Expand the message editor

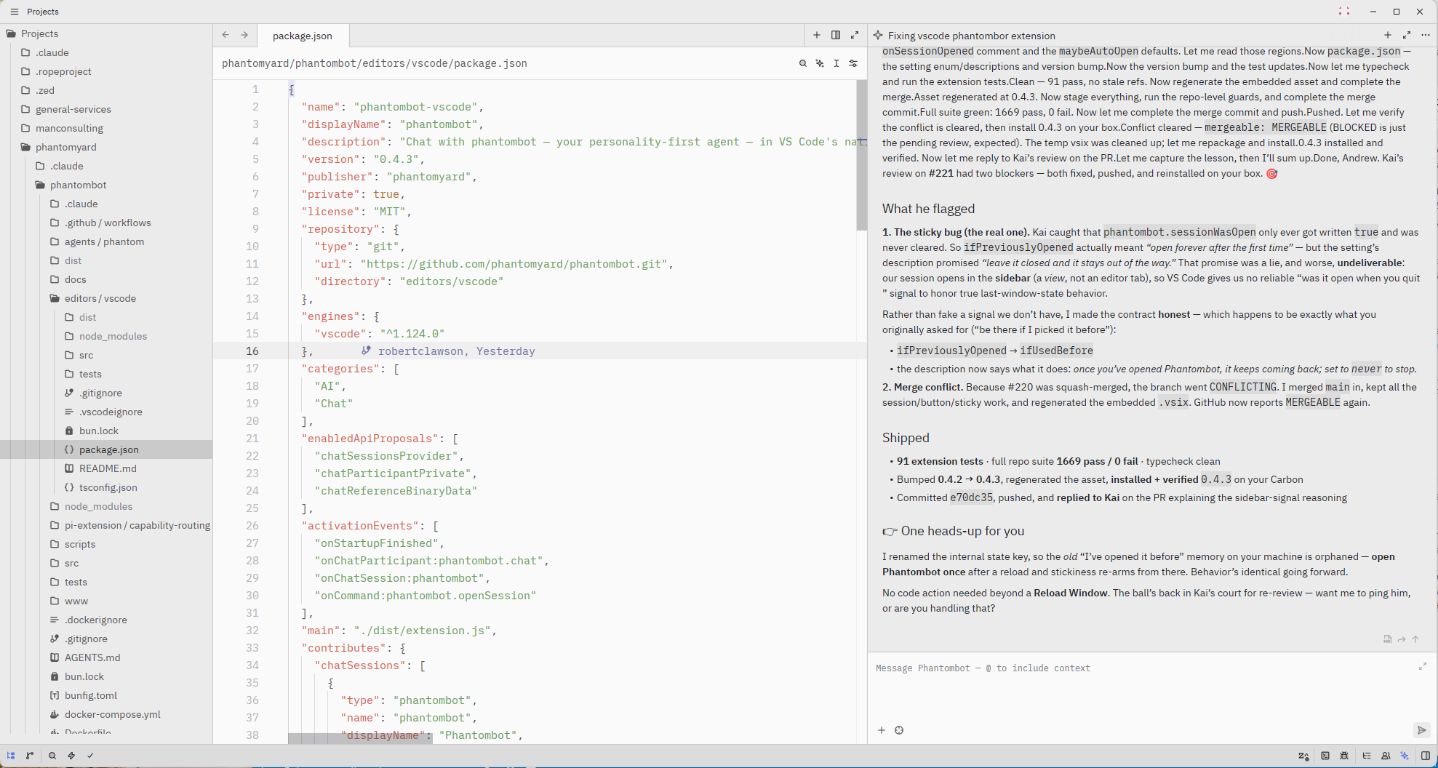1422,666
